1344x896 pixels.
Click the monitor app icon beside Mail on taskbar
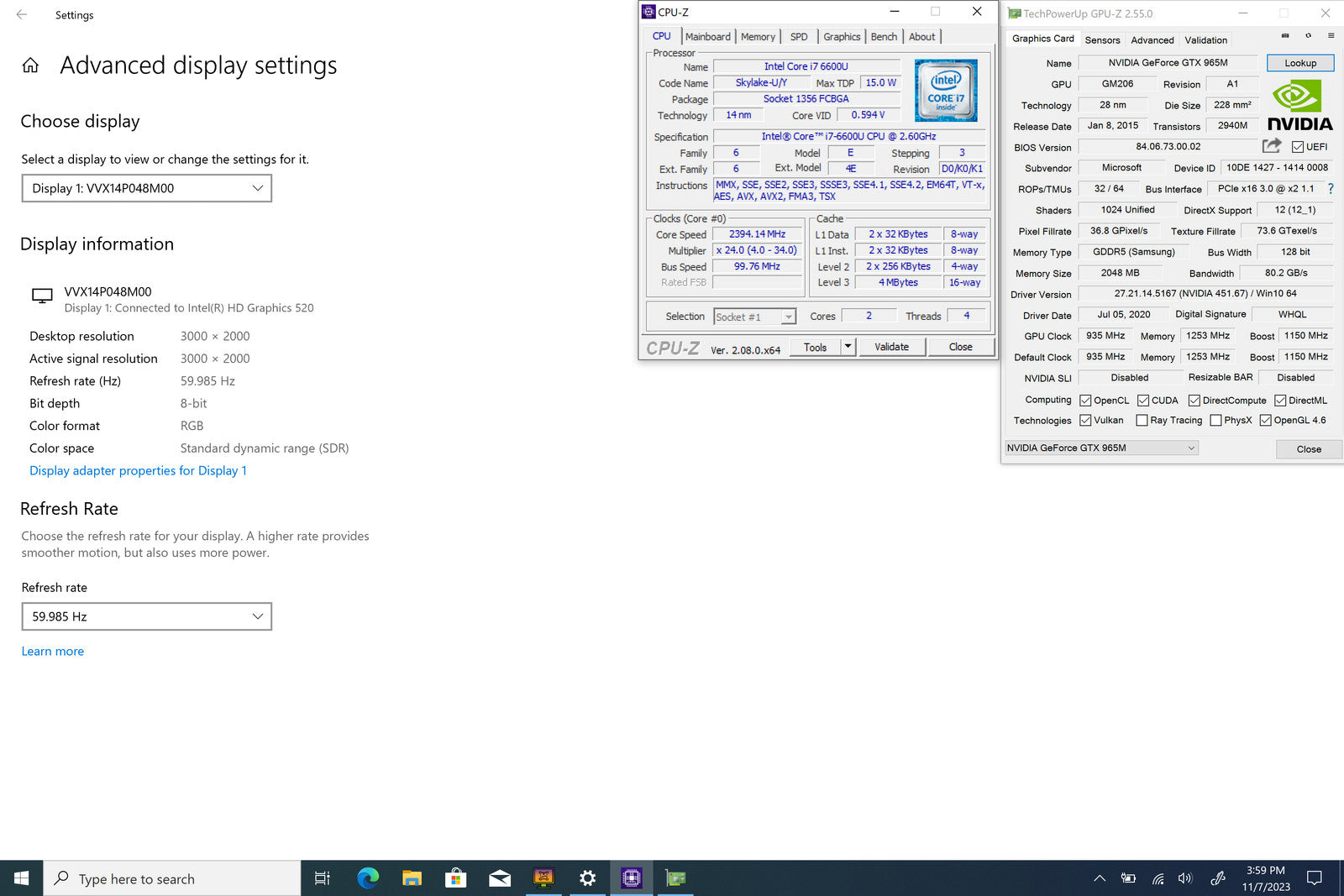pos(543,878)
